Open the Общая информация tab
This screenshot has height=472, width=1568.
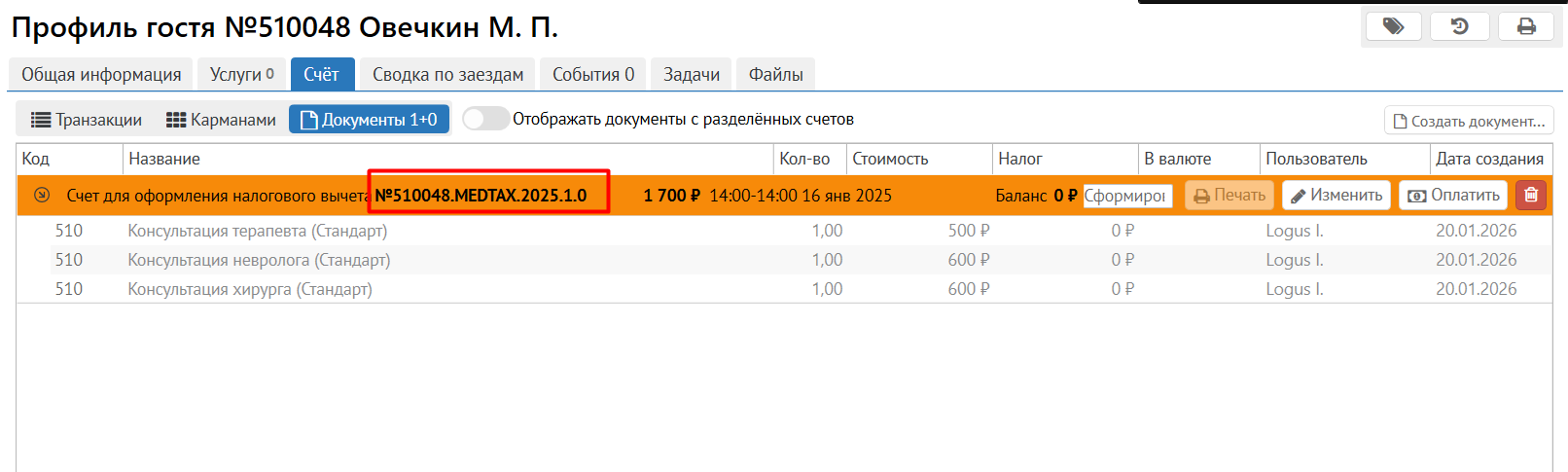click(x=101, y=74)
